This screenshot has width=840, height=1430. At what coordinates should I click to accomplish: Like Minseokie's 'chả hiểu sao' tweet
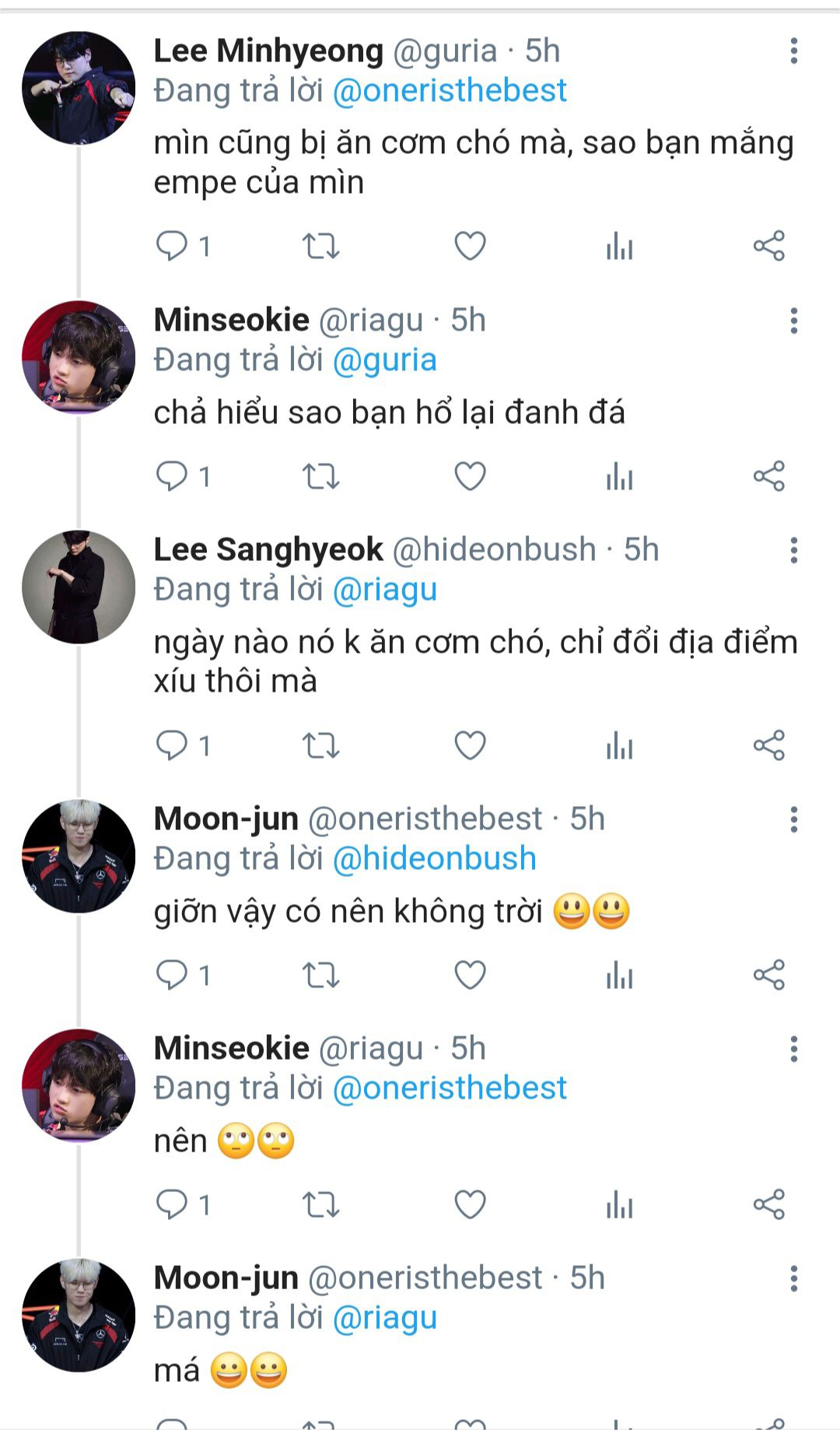point(470,476)
